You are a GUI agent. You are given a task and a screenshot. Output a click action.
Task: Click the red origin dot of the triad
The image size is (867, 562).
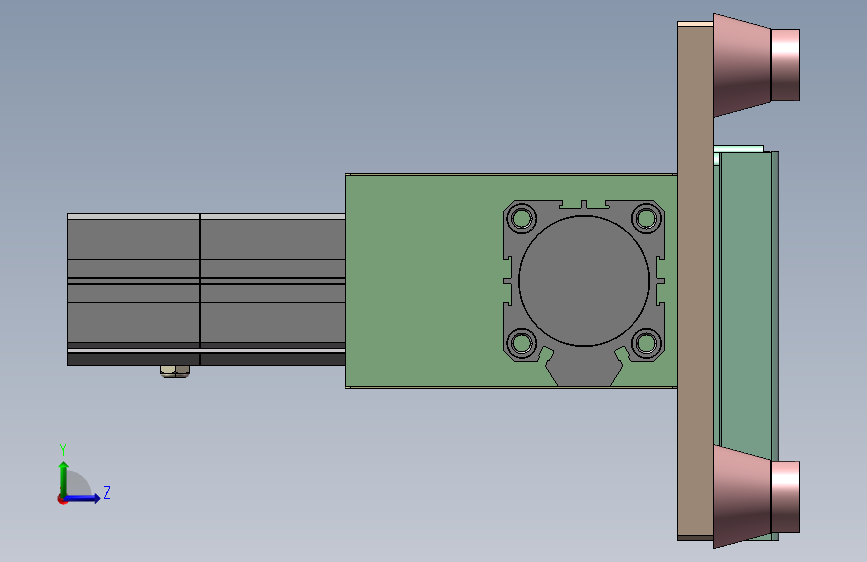[x=62, y=499]
